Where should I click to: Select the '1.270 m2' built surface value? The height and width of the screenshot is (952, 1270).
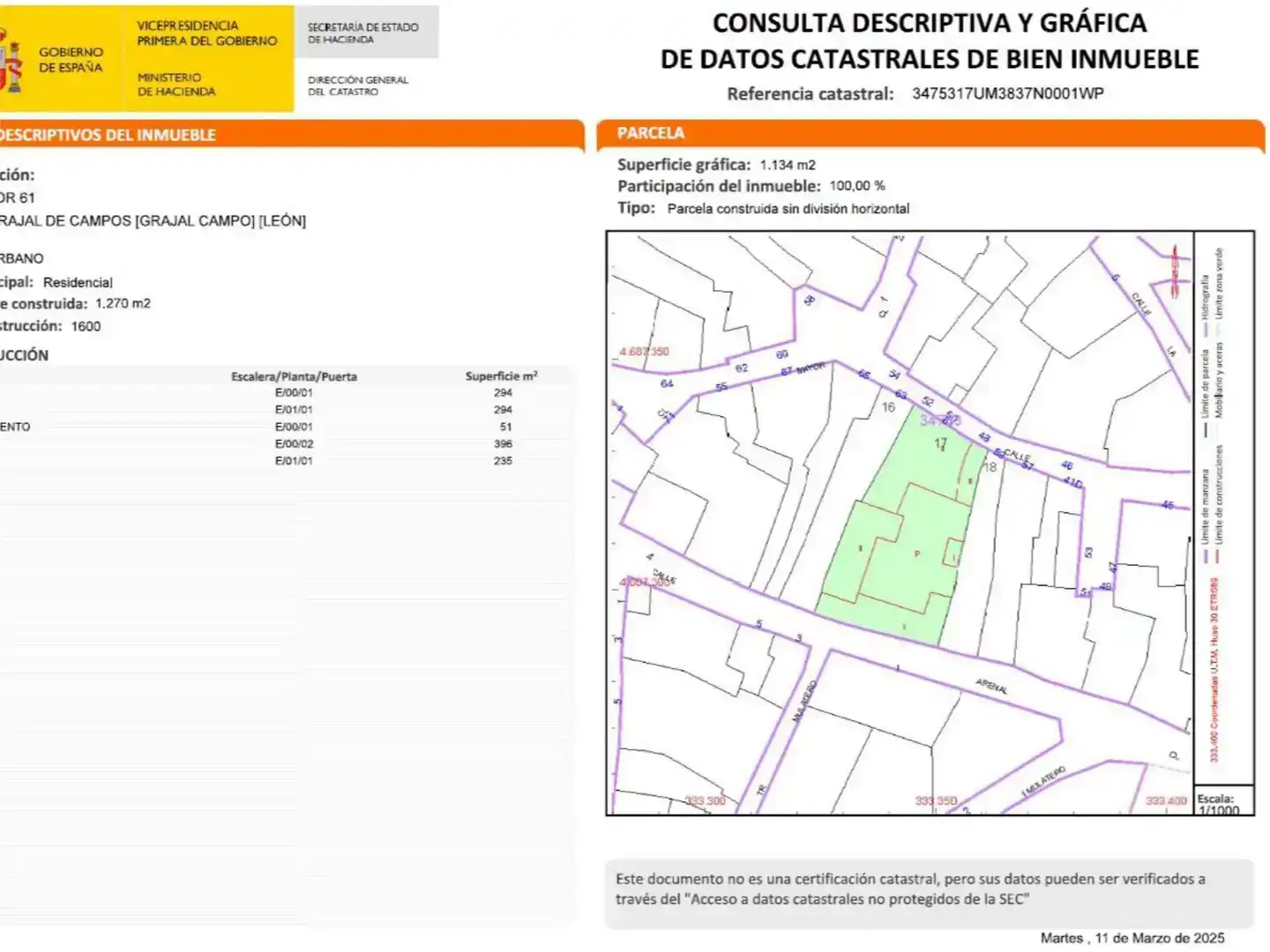point(123,303)
